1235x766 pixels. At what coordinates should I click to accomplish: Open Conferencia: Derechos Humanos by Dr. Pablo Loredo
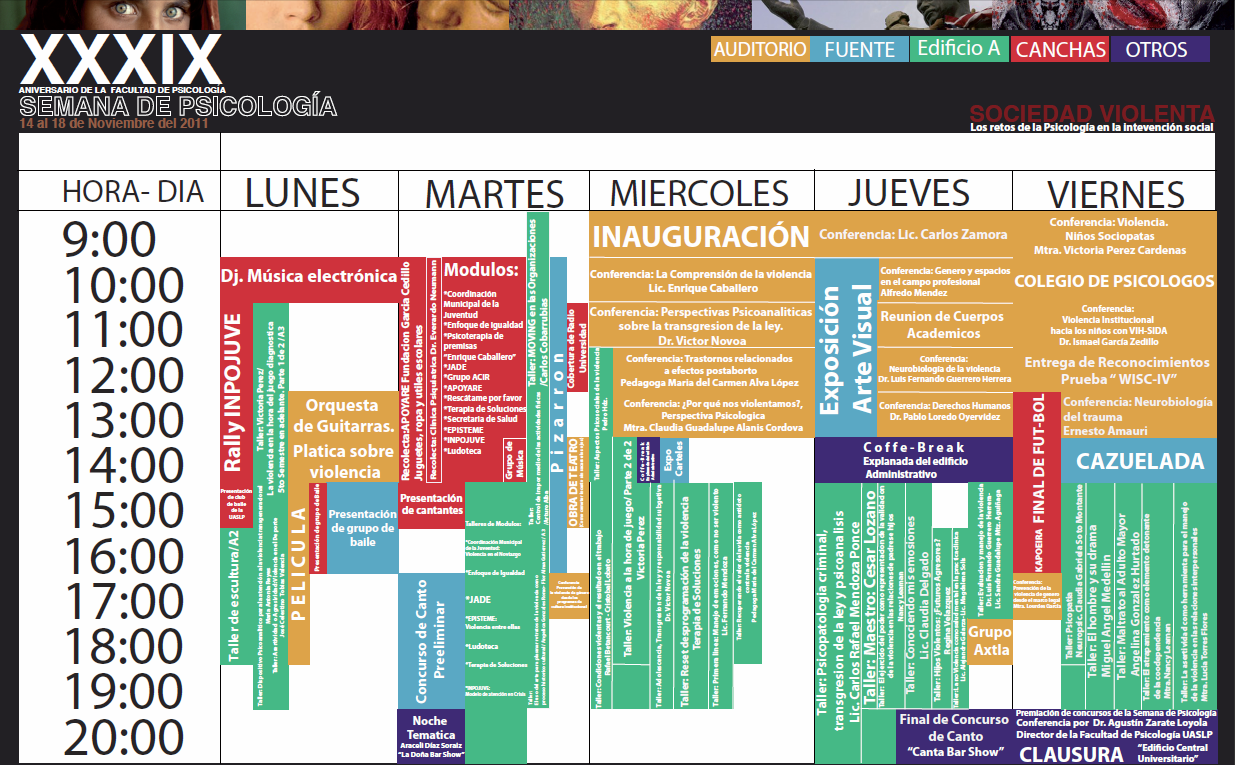pyautogui.click(x=945, y=414)
